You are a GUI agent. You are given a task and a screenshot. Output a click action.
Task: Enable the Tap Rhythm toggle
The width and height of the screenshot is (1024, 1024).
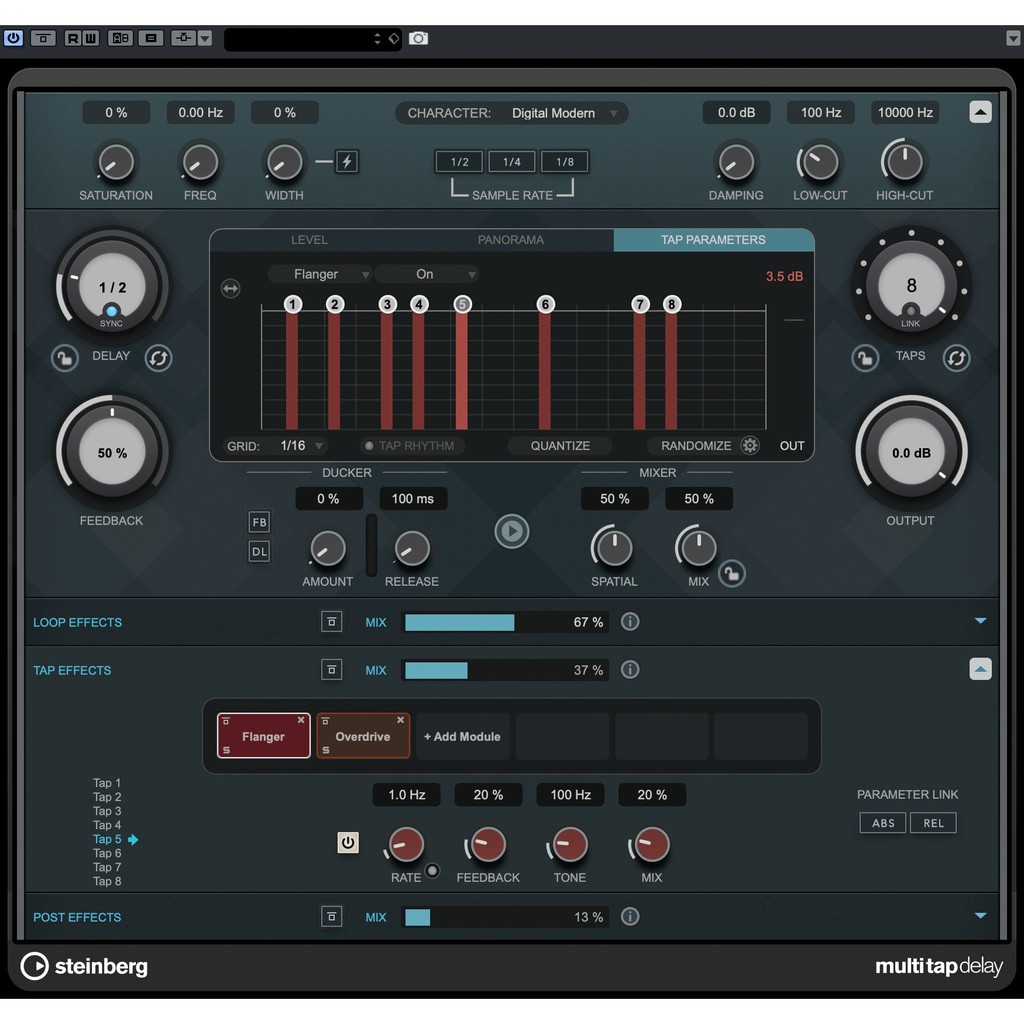point(410,446)
